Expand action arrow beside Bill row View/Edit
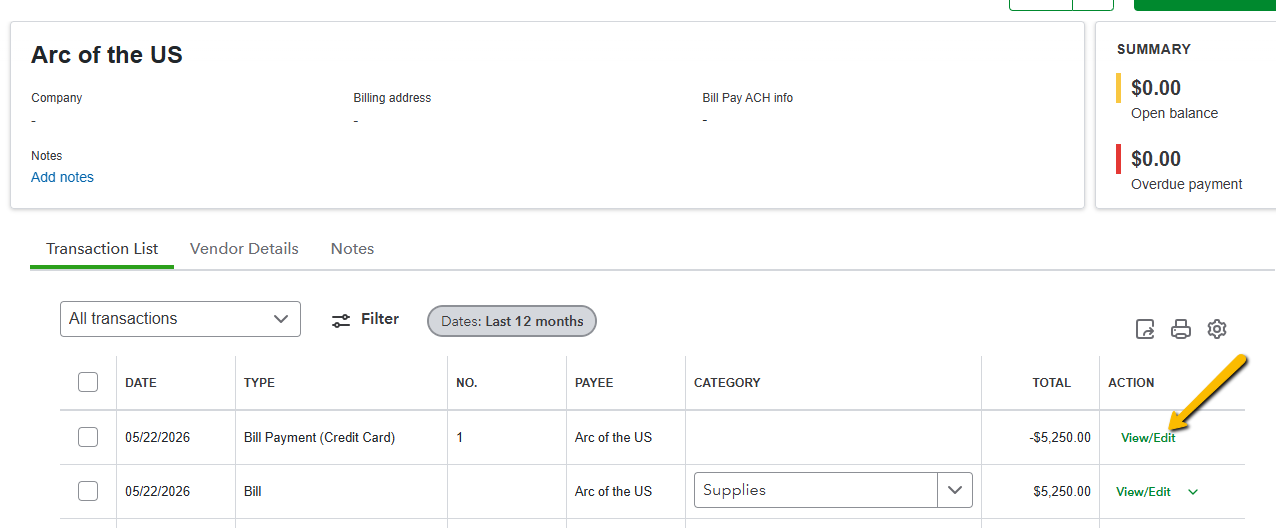This screenshot has height=528, width=1276. (x=1192, y=492)
